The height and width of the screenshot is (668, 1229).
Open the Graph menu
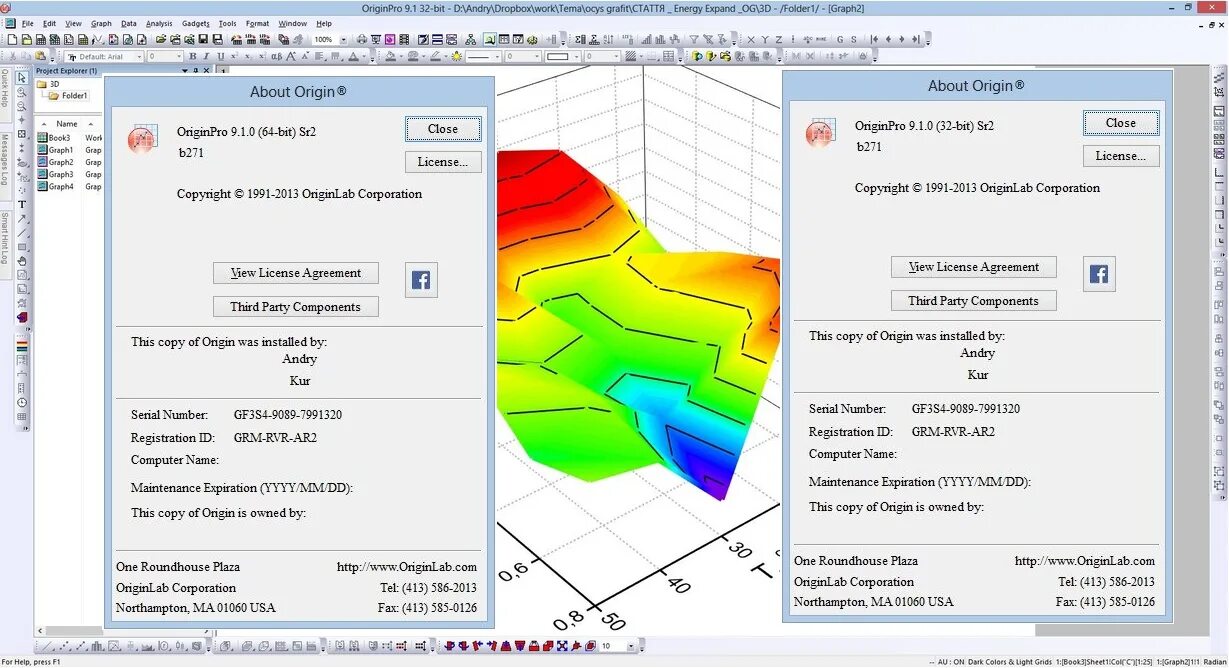101,23
